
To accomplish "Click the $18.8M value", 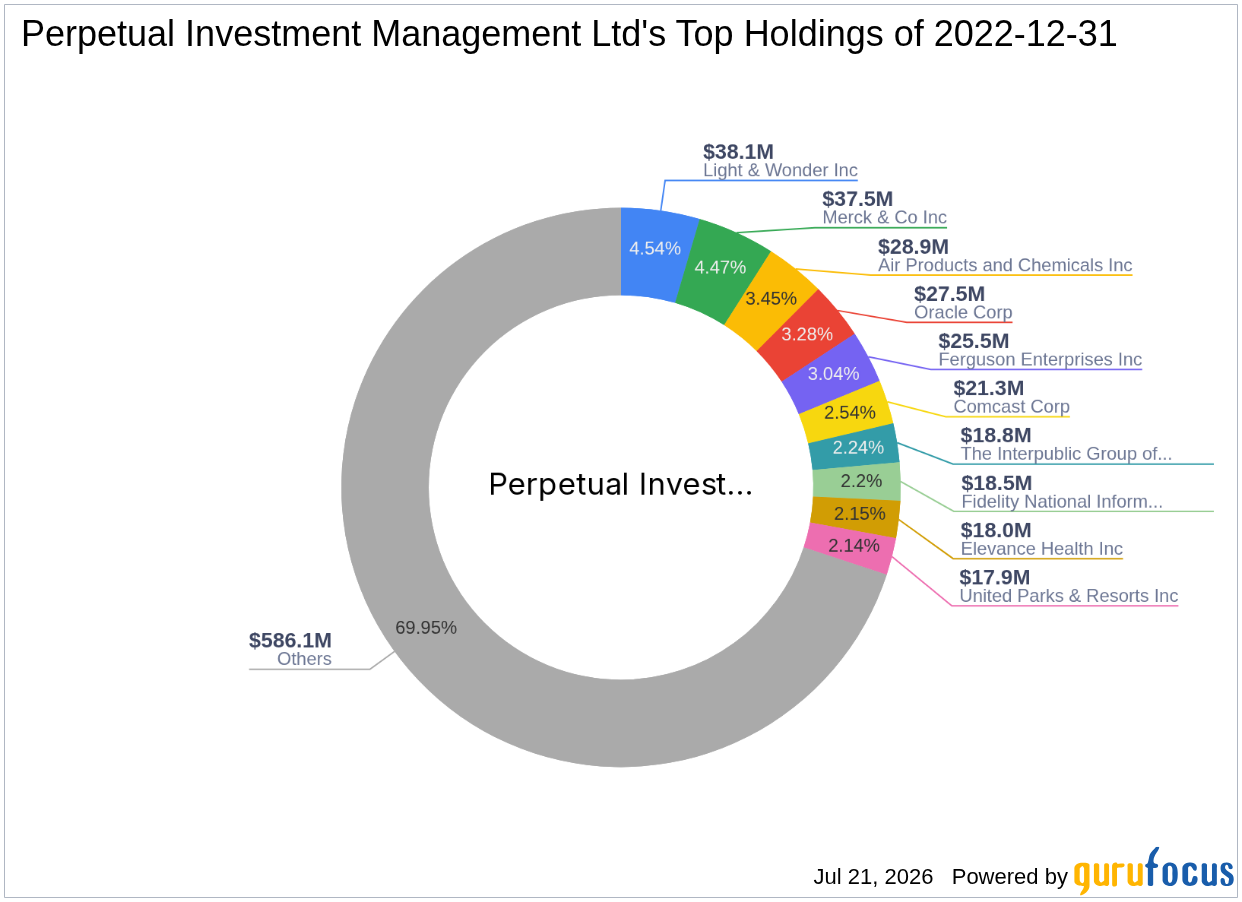I will pyautogui.click(x=996, y=435).
